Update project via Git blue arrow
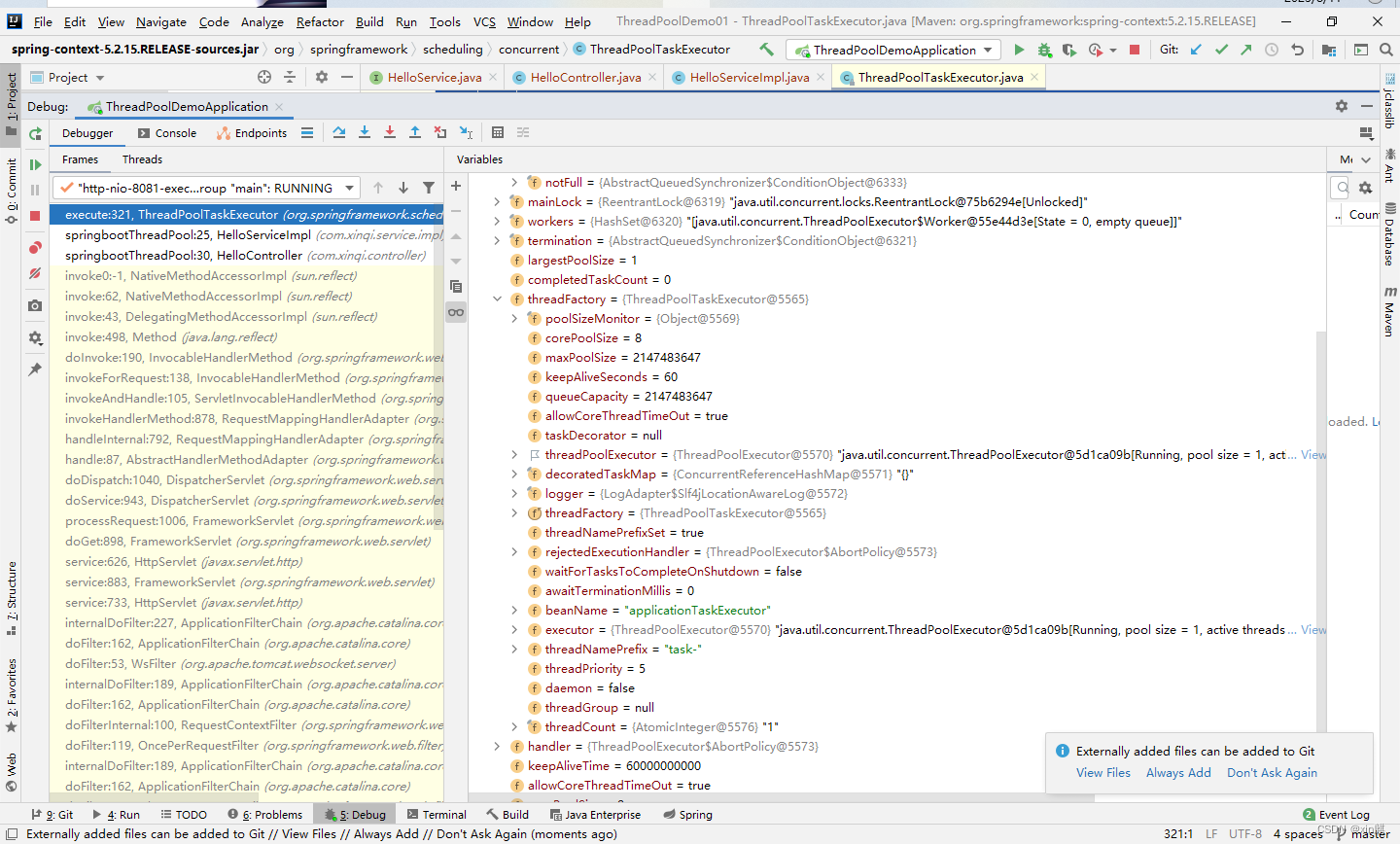Viewport: 1400px width, 844px height. click(x=1196, y=50)
